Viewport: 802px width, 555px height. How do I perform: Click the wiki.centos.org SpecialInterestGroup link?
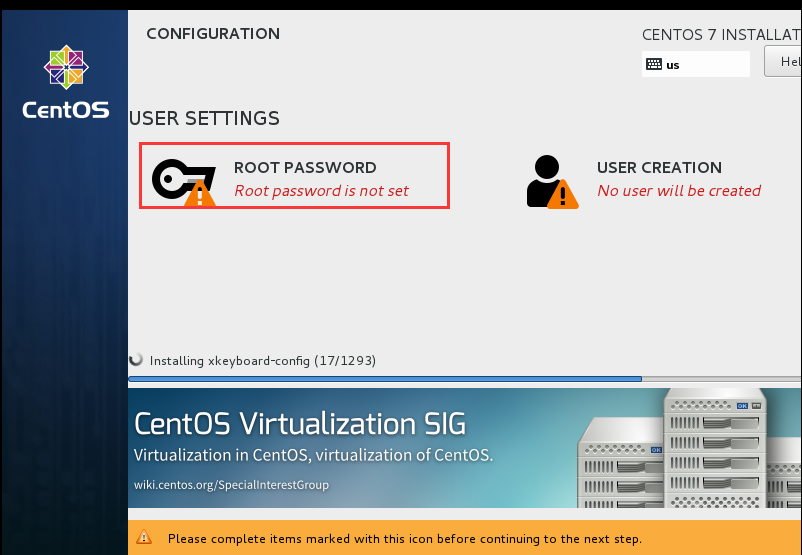(231, 485)
